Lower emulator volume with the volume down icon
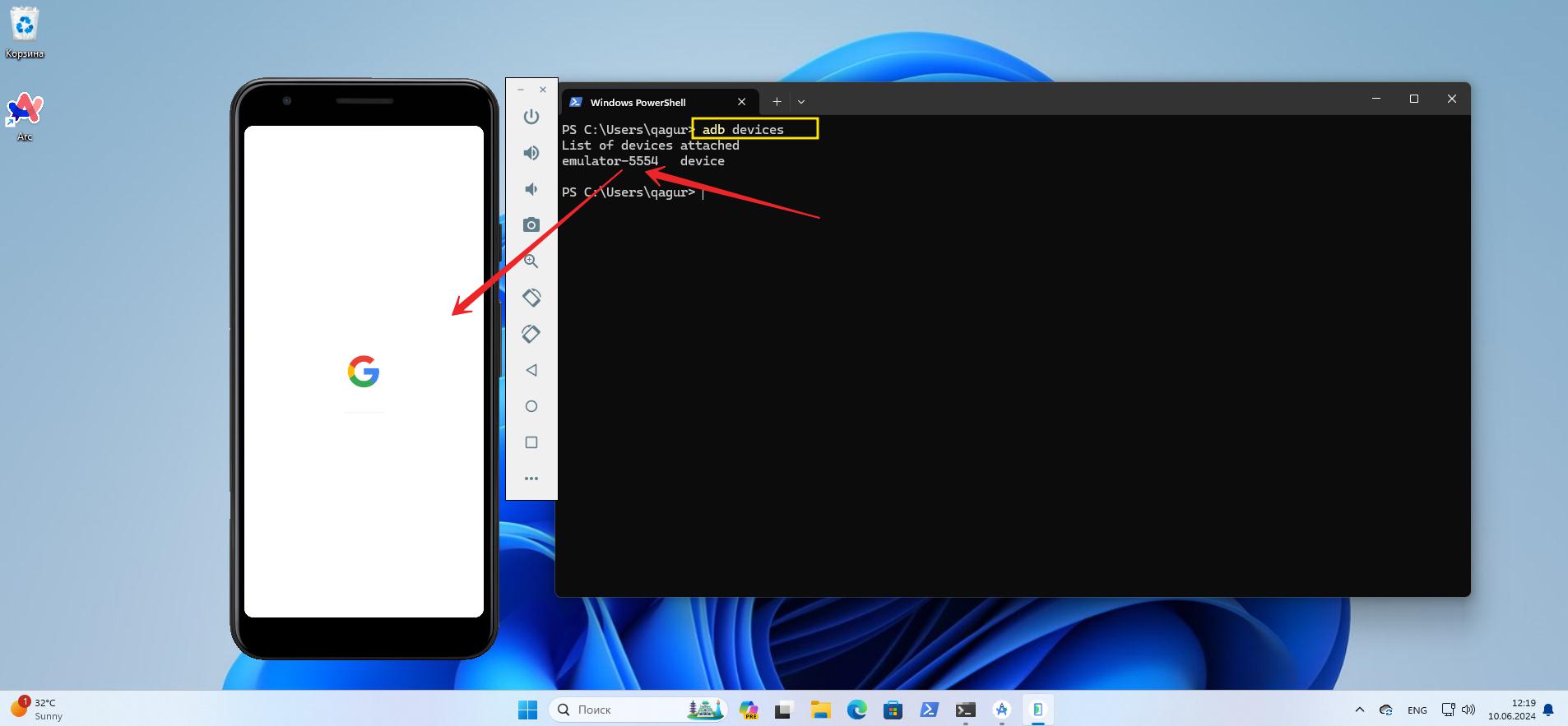Screen dimensions: 1568x726 tap(531, 189)
